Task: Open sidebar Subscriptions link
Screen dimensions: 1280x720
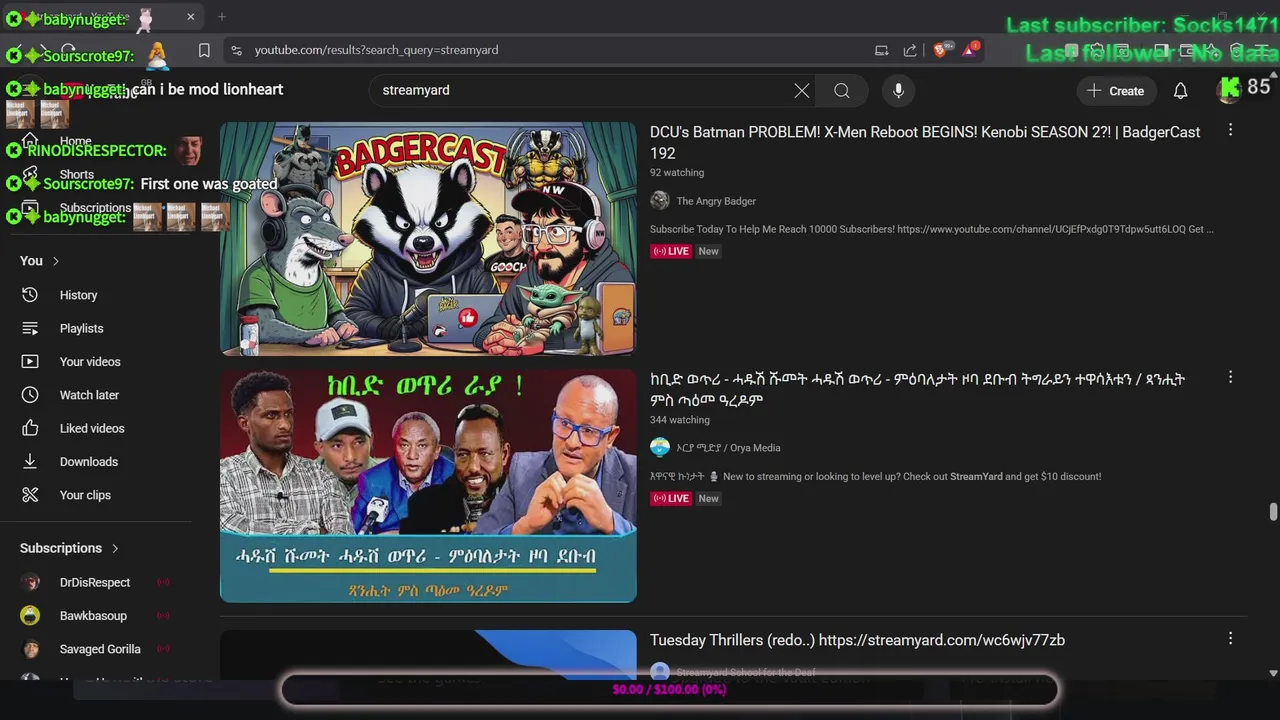Action: coord(95,208)
